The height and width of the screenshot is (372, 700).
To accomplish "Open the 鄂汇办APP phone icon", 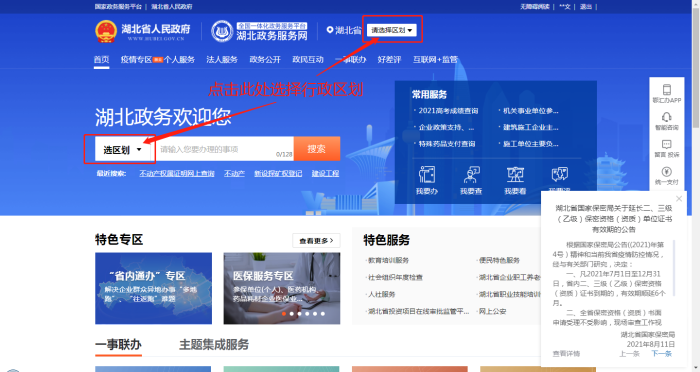I will pos(667,90).
